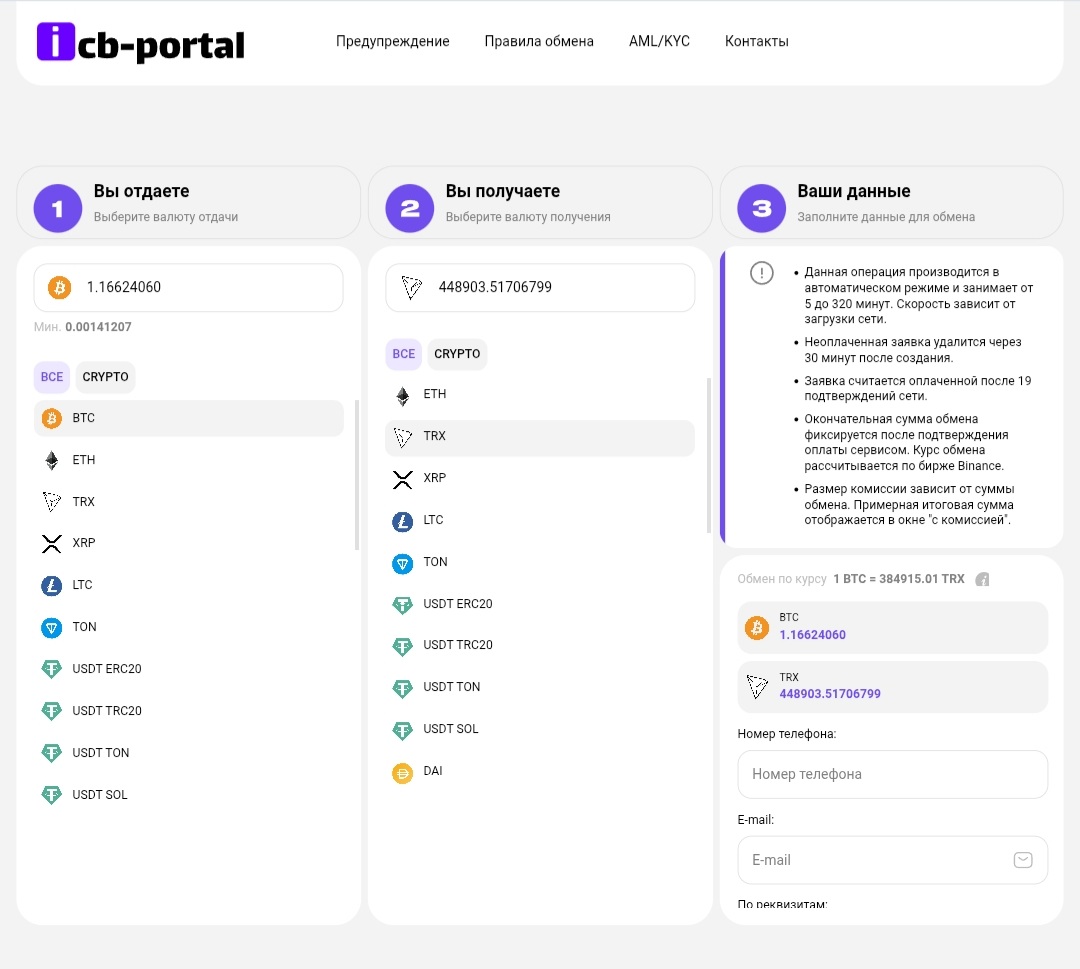This screenshot has width=1080, height=969.
Task: Select the BTC currency in the give list
Action: coord(188,418)
